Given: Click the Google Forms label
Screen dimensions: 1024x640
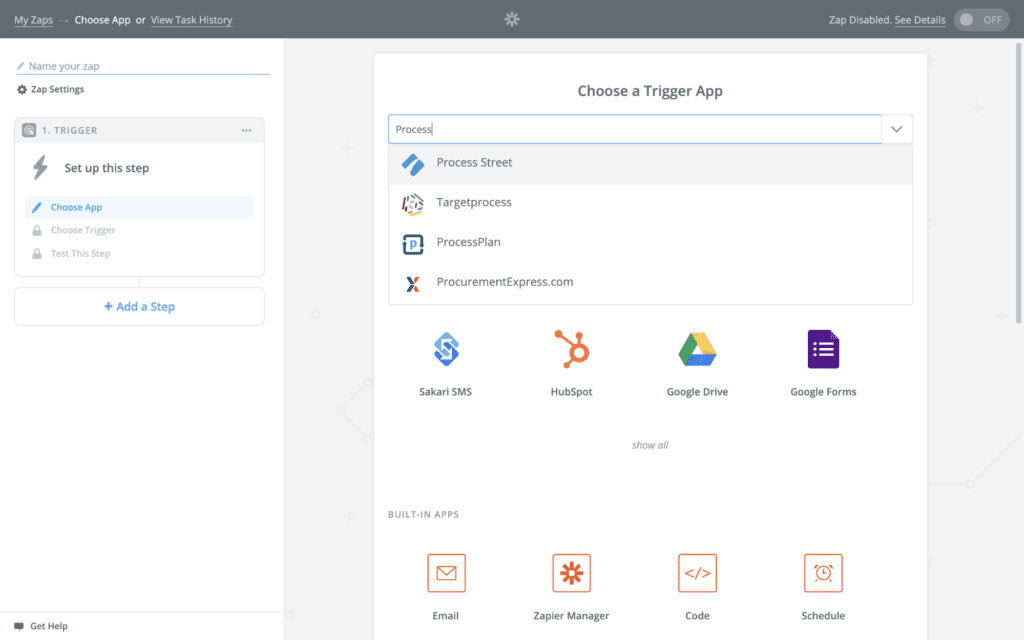Looking at the screenshot, I should coord(823,392).
